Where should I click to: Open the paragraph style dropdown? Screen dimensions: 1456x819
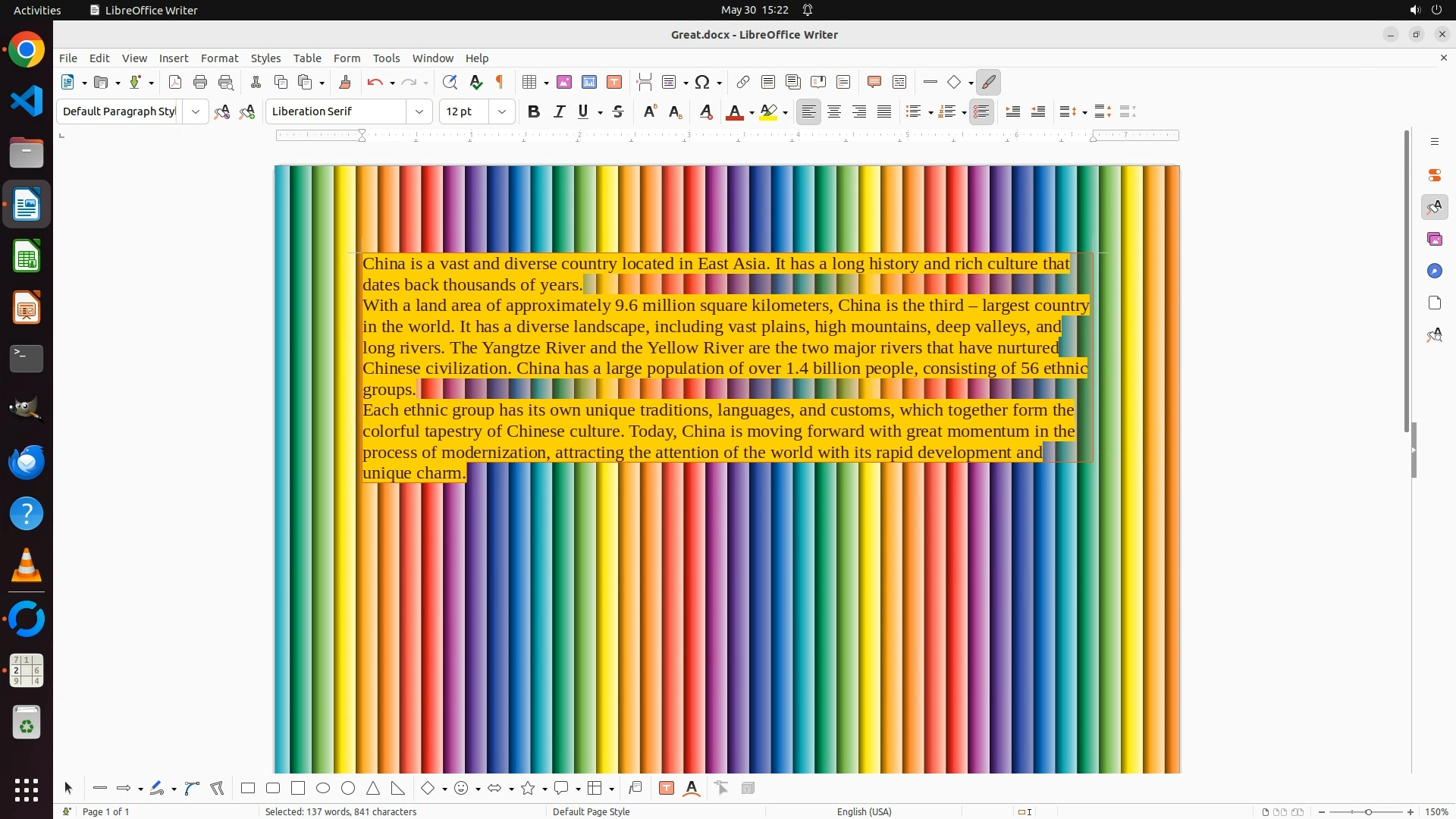196,111
